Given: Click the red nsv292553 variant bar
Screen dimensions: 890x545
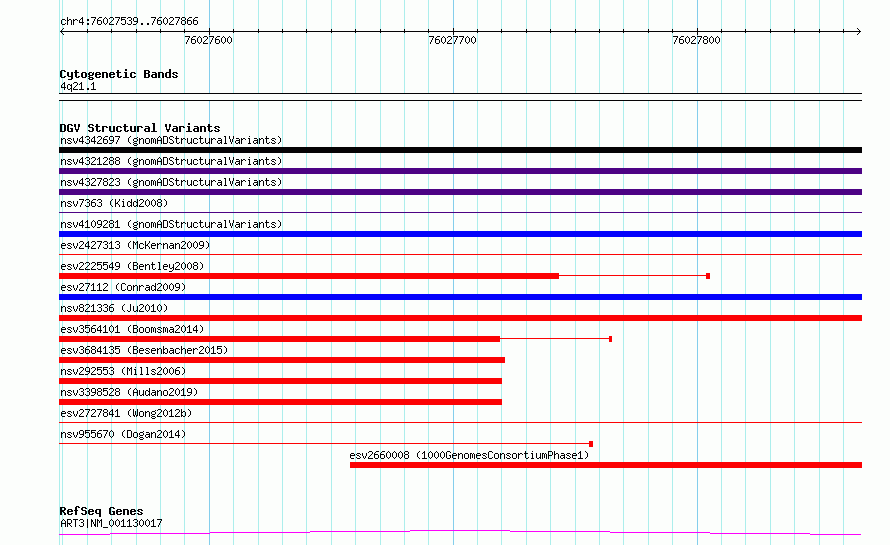Looking at the screenshot, I should pos(280,381).
